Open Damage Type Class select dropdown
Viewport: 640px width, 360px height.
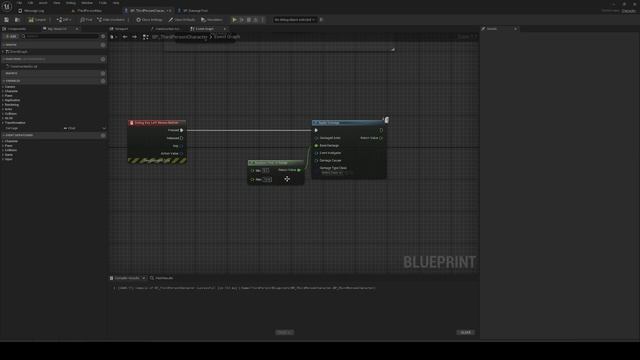[332, 173]
